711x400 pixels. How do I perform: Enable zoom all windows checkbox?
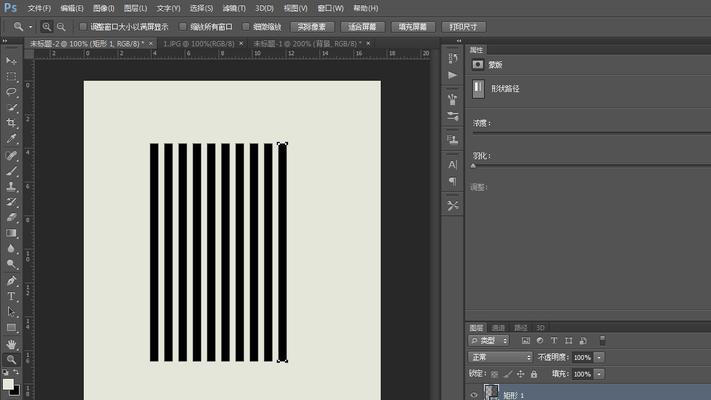(183, 27)
